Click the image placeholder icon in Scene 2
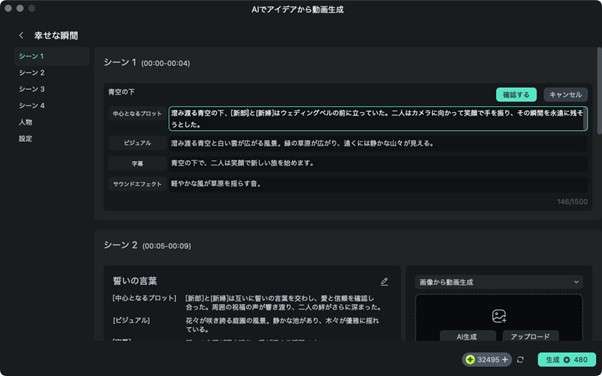602x376 pixels. [x=499, y=316]
